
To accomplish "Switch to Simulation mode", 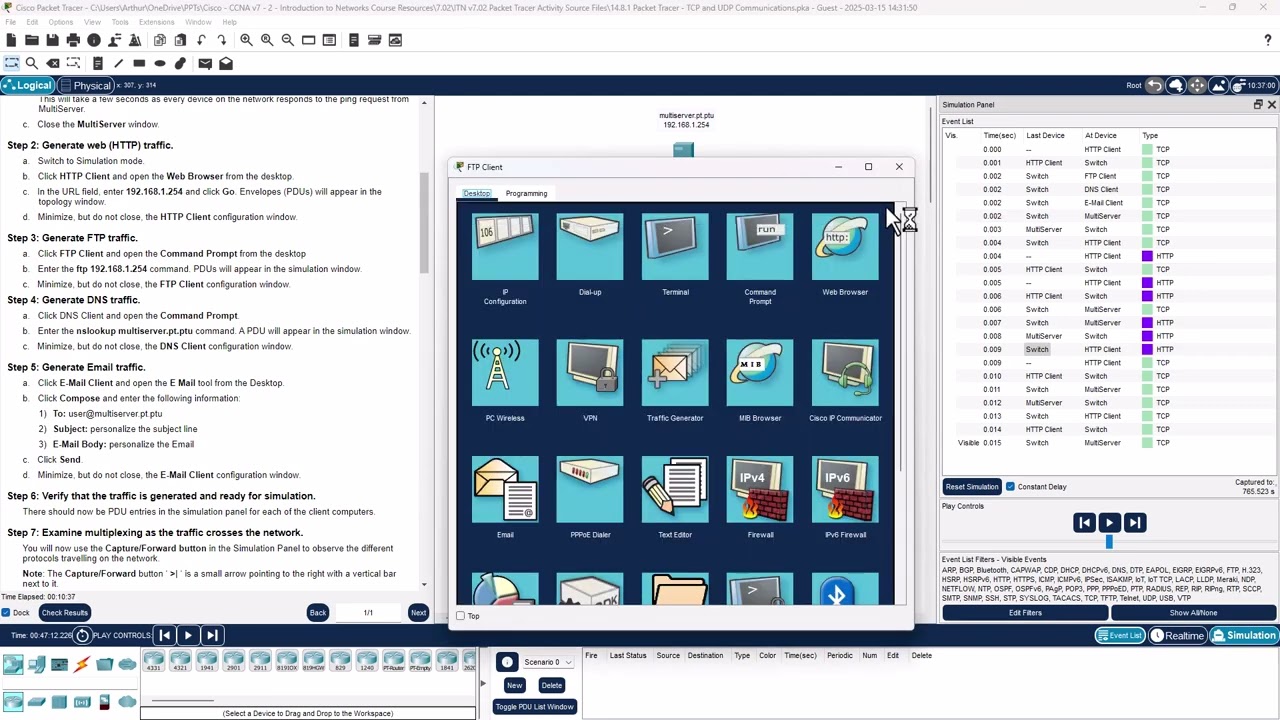I will [x=1244, y=635].
